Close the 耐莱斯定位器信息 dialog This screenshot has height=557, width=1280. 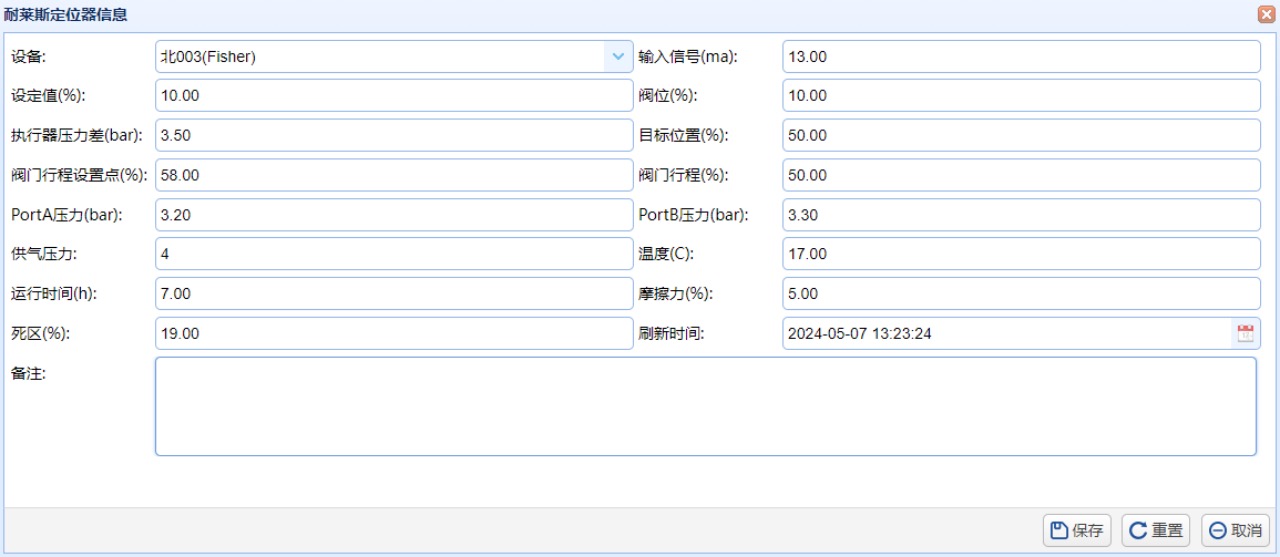click(1266, 15)
